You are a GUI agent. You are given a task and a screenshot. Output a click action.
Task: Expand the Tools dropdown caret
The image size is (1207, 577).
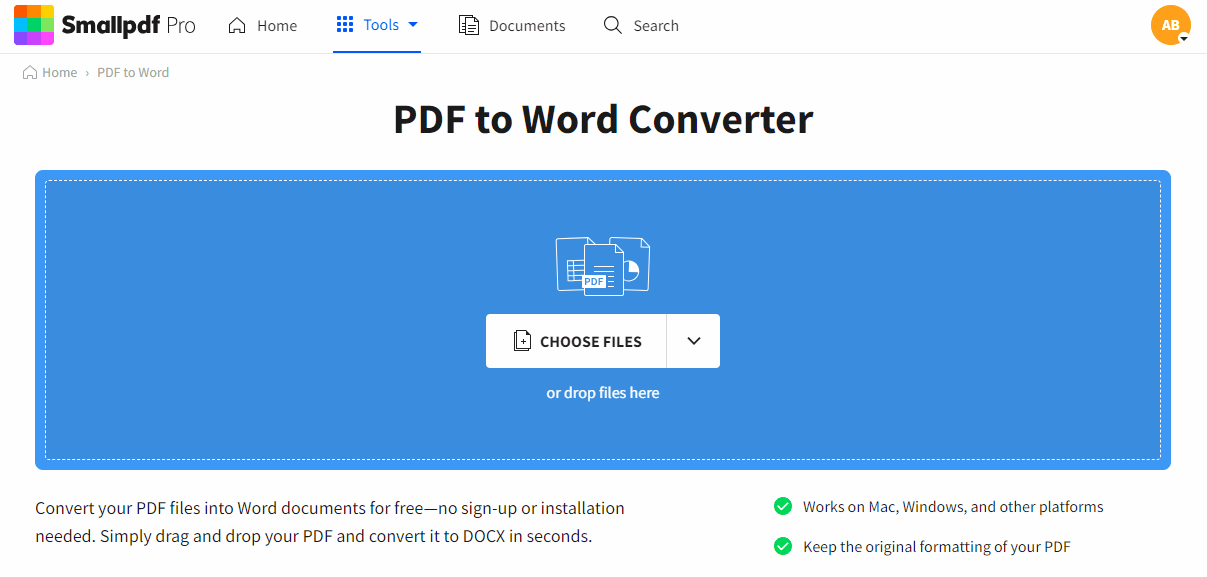click(413, 25)
